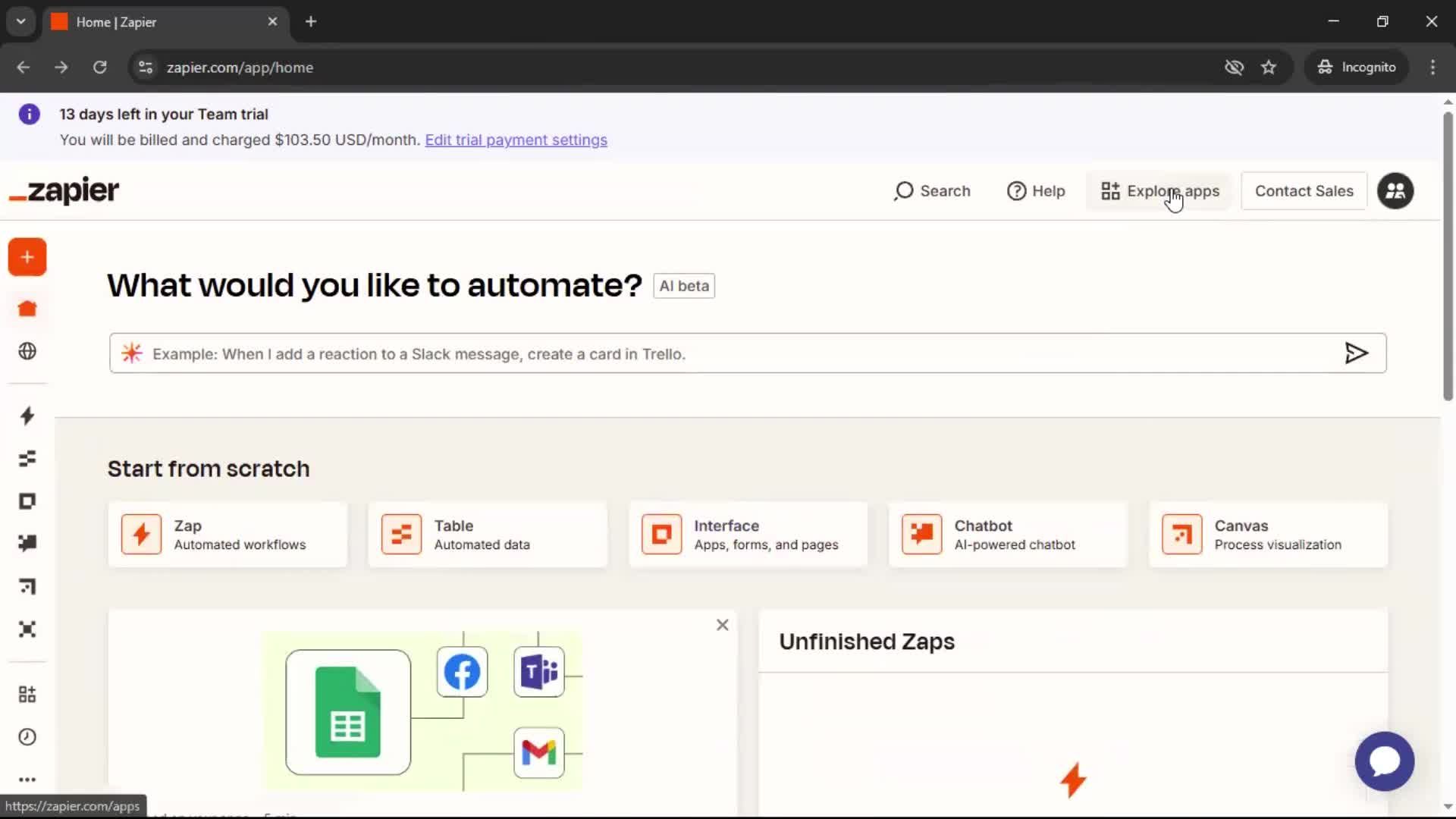1456x819 pixels.
Task: Bookmark this page with star icon
Action: point(1269,67)
